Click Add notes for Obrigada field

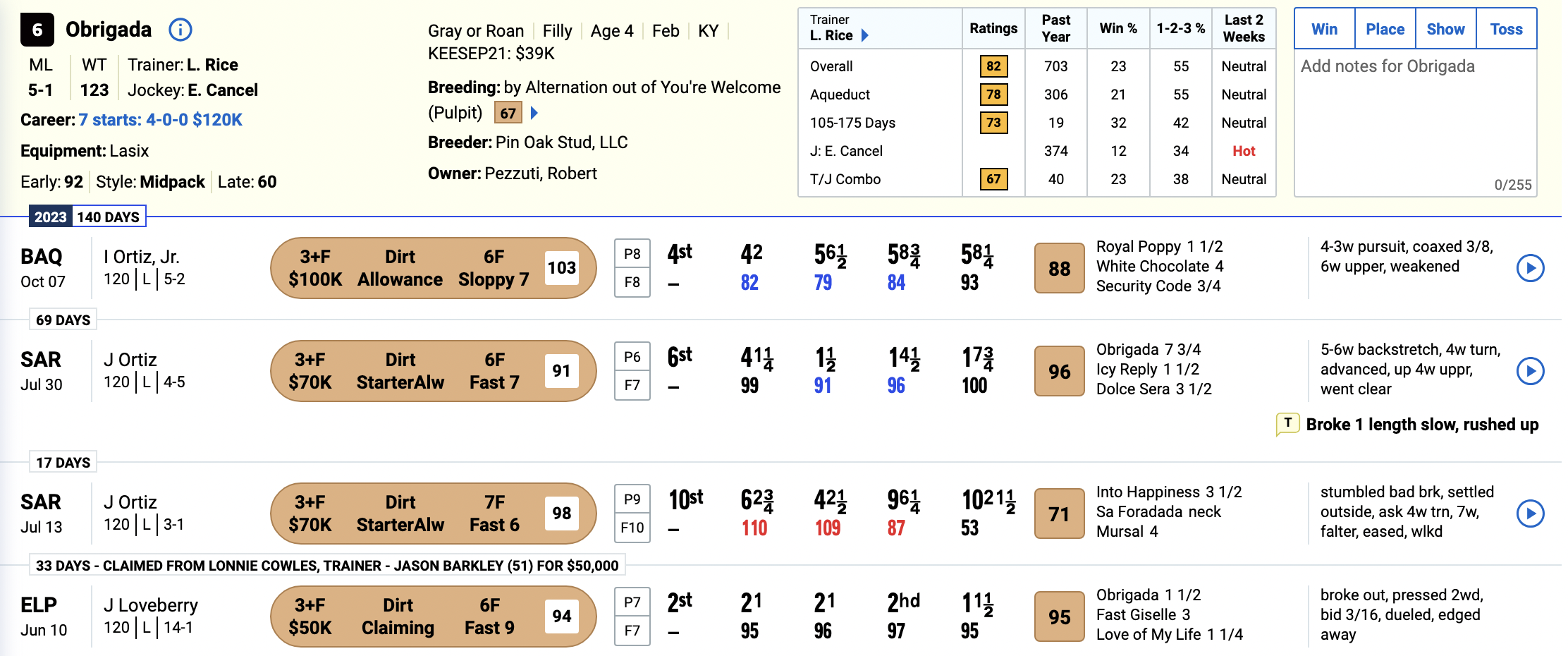(1415, 123)
